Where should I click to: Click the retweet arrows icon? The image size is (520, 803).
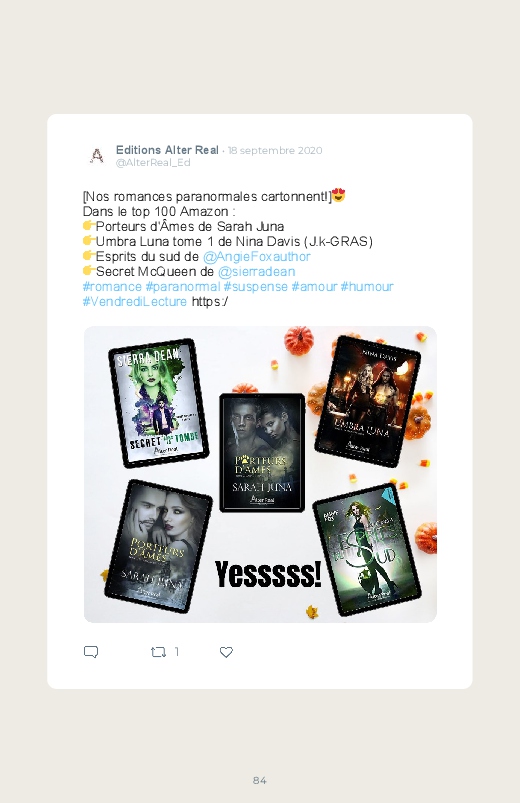tap(158, 651)
